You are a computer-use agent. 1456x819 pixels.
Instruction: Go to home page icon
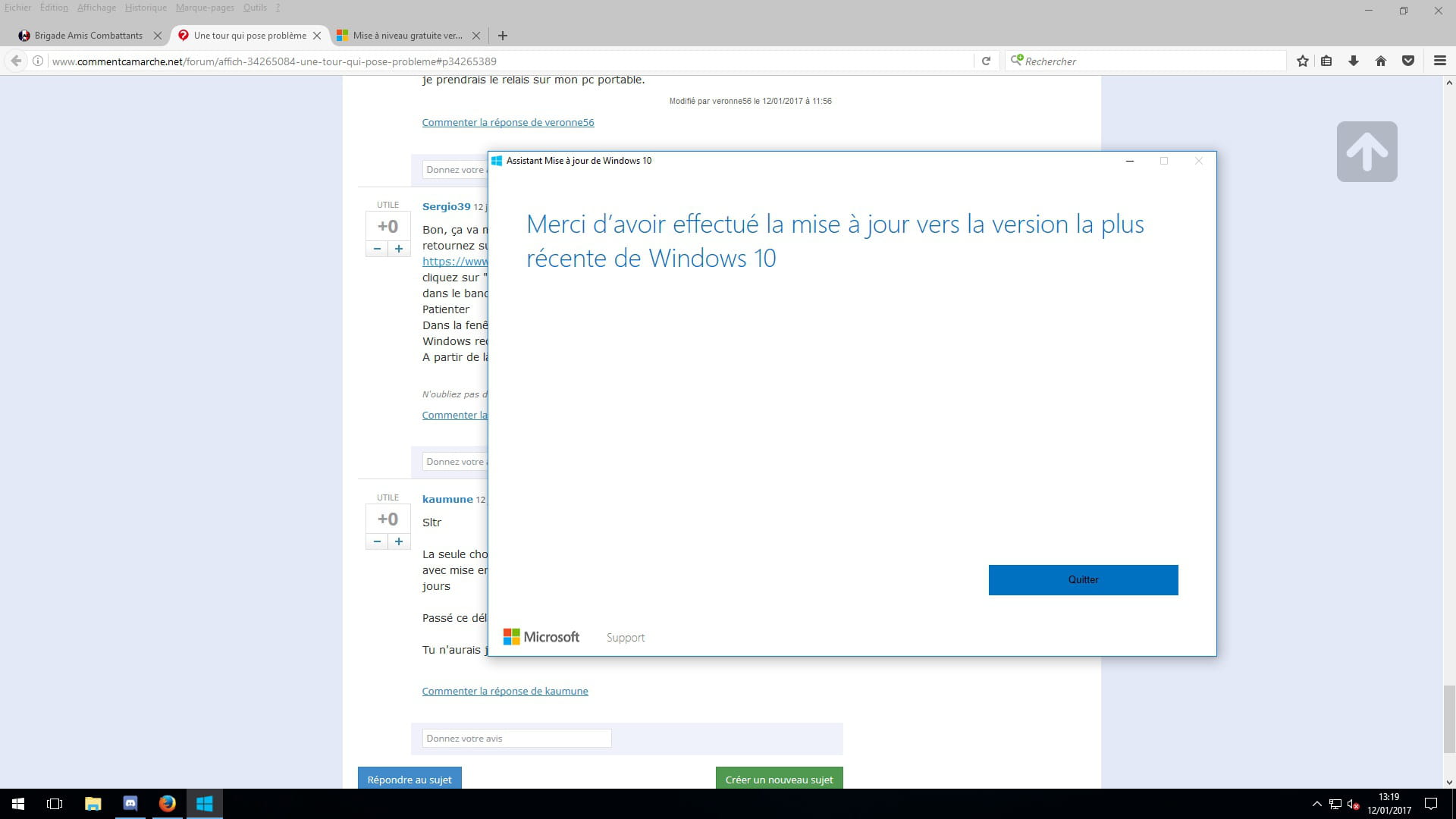(x=1381, y=61)
